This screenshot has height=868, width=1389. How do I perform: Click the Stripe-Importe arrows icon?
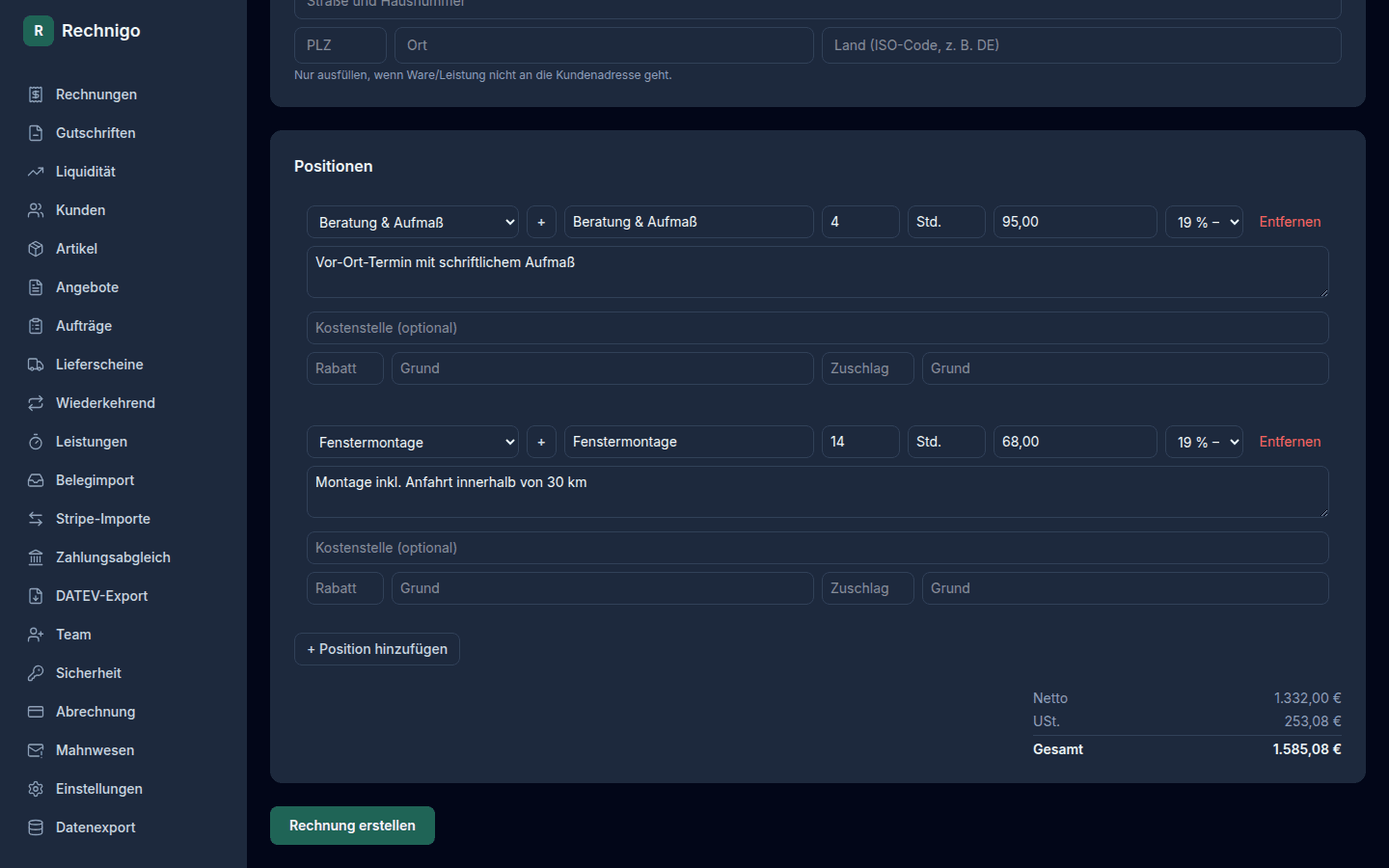pos(36,519)
